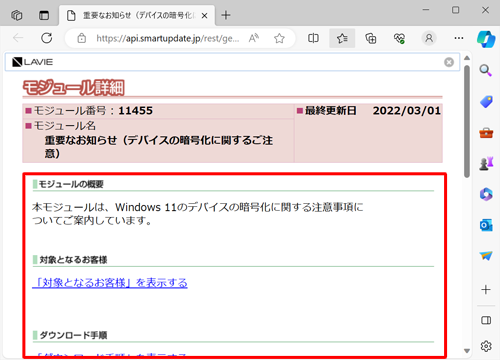Open the sidebar Drop paper-plane icon
The height and width of the screenshot is (360, 500).
tap(486, 256)
